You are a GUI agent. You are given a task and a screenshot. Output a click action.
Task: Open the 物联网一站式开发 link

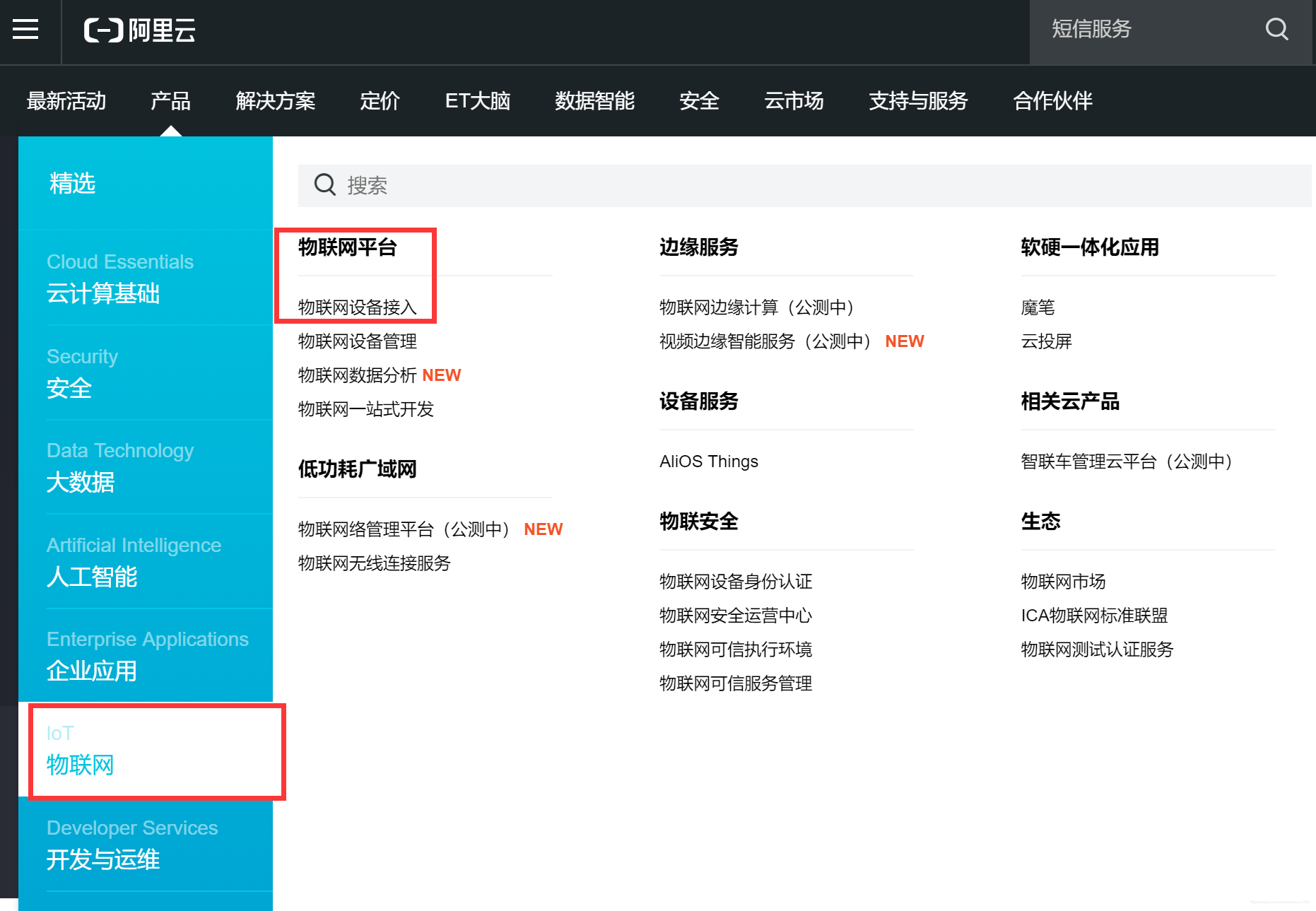[x=366, y=409]
